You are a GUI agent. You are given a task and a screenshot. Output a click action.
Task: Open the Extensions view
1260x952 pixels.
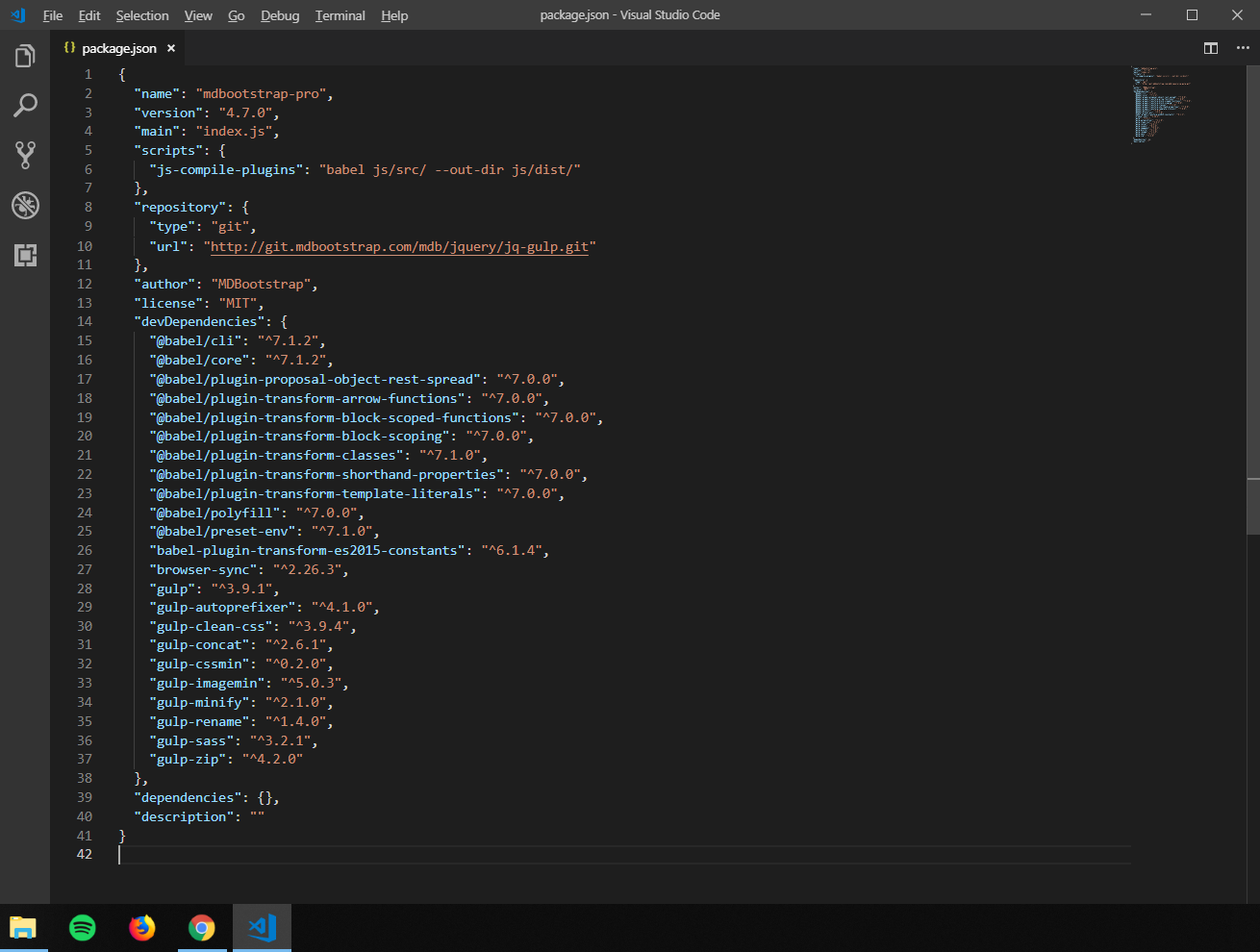tap(25, 255)
